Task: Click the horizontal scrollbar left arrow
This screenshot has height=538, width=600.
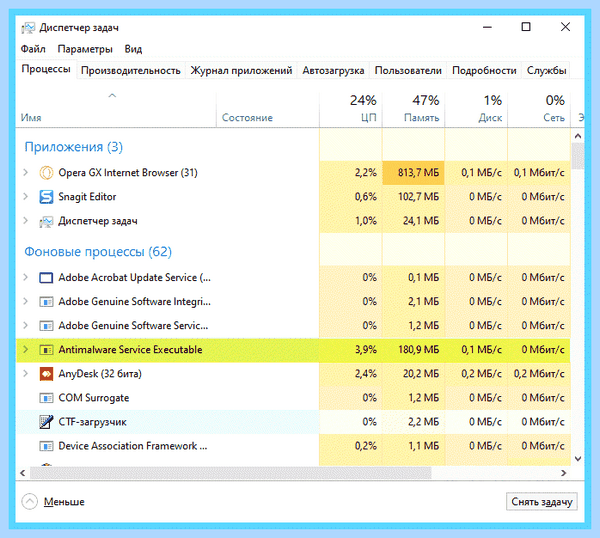Action: click(x=23, y=473)
